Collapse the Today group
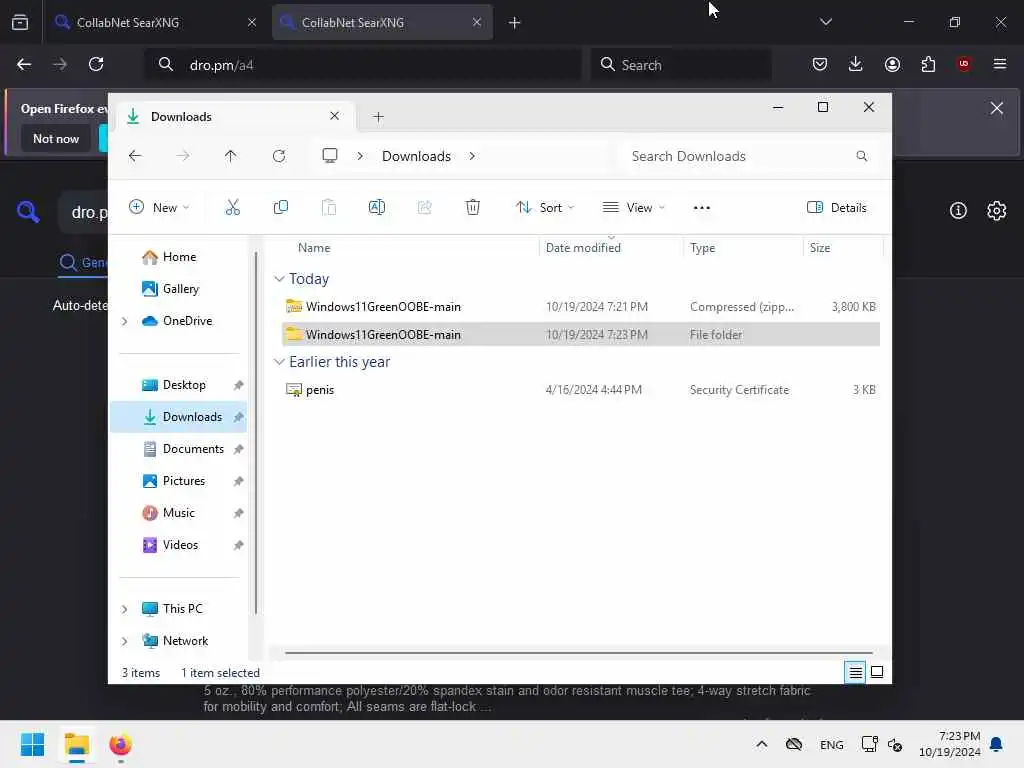This screenshot has height=768, width=1024. click(x=280, y=279)
